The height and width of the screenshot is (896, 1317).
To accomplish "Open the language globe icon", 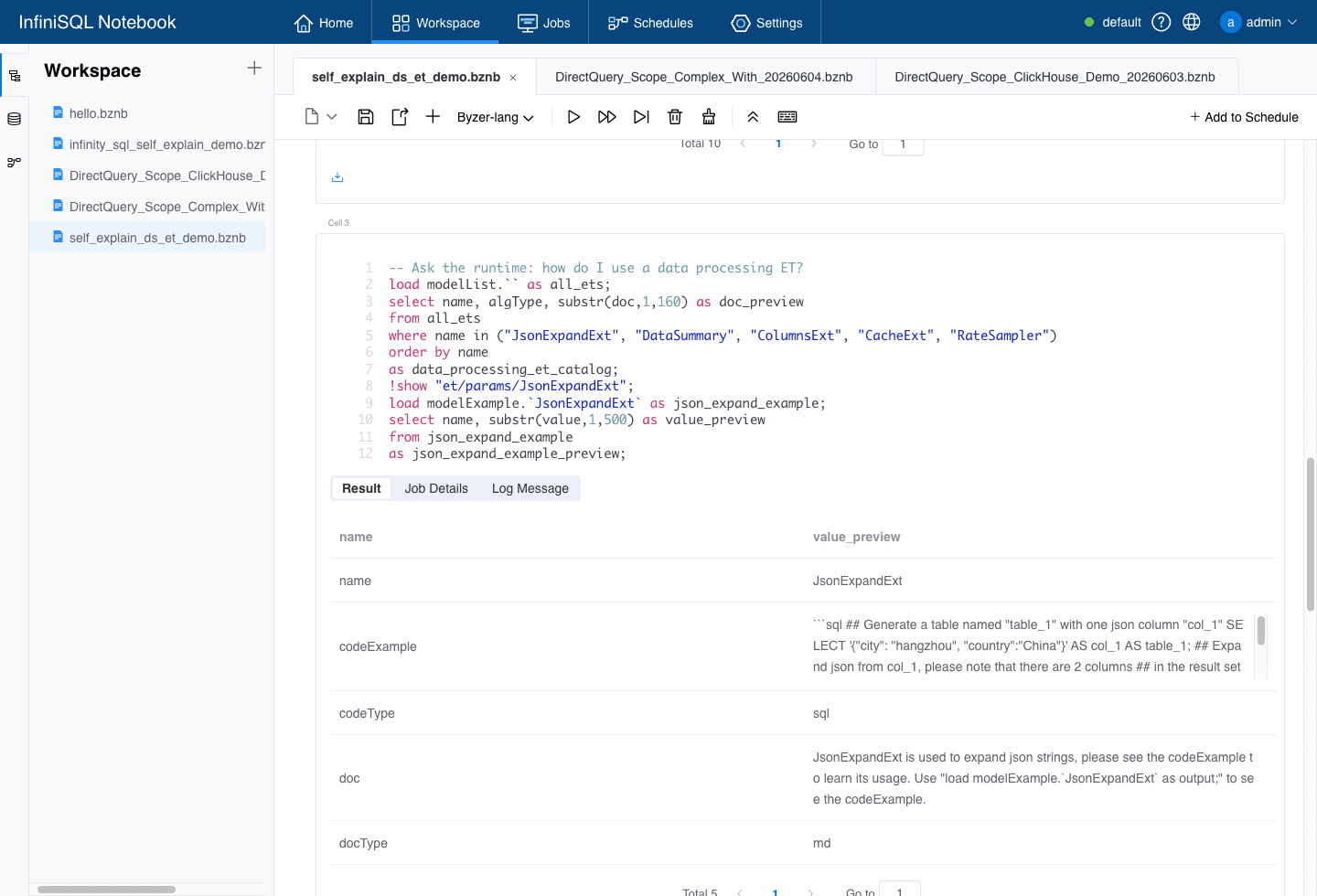I will click(1192, 22).
